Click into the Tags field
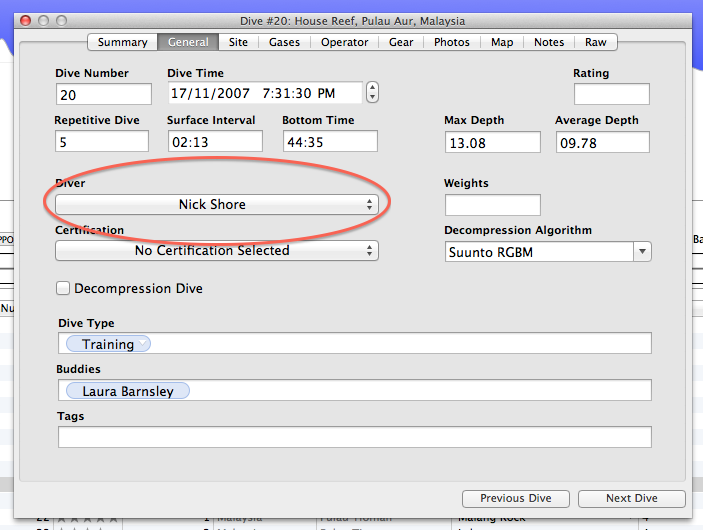The width and height of the screenshot is (703, 530). coord(354,437)
